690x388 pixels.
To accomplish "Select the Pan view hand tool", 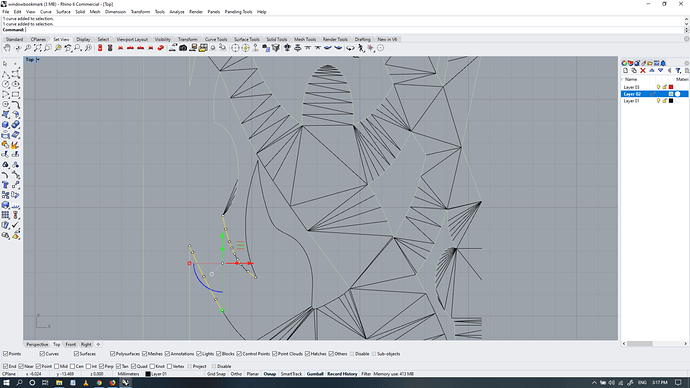I will 7,48.
